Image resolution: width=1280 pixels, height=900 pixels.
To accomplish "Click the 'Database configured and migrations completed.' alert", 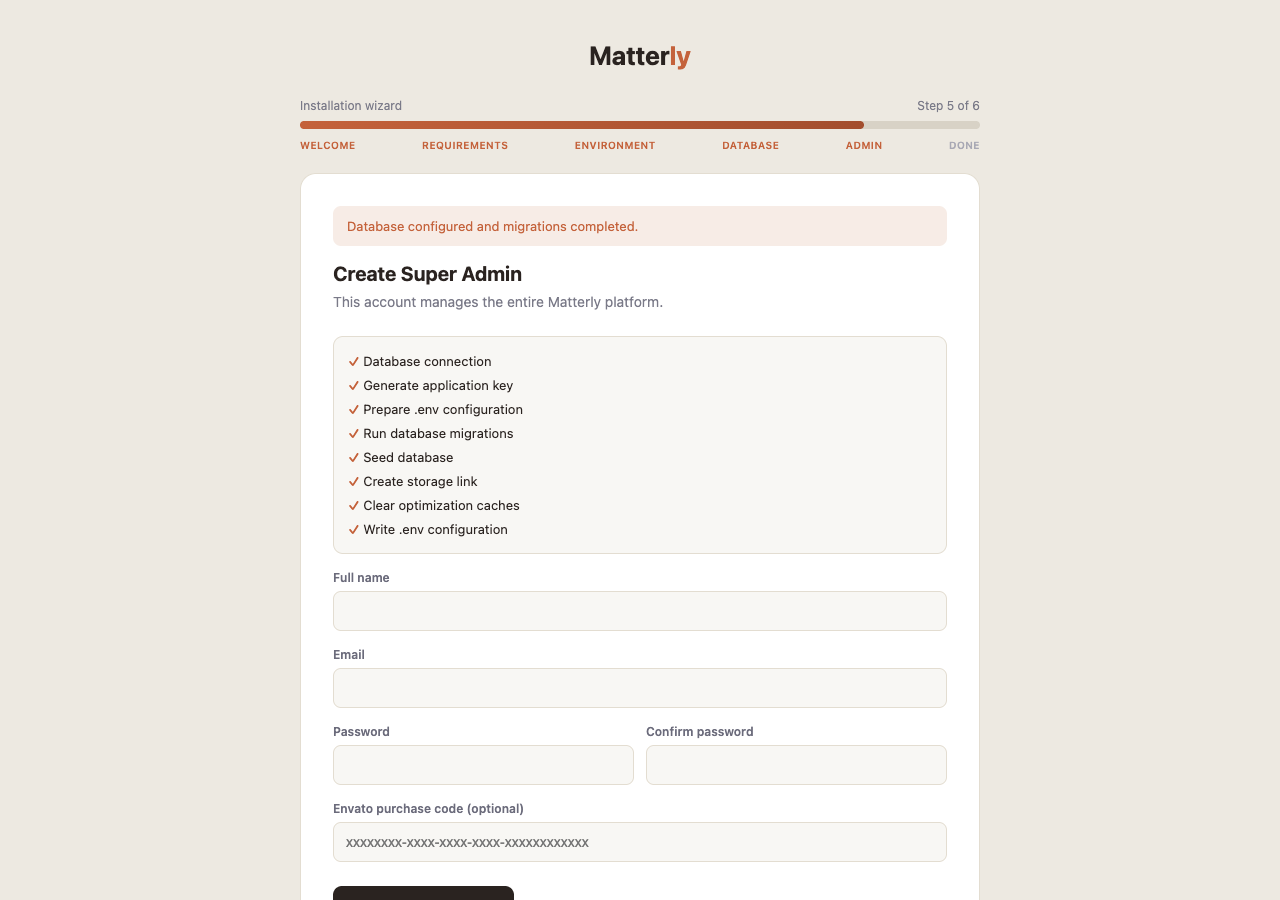I will (x=640, y=226).
